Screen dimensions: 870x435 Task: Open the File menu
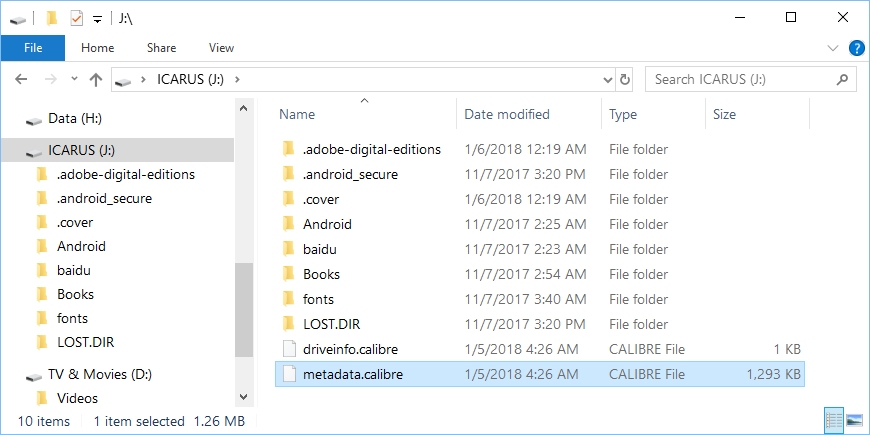33,48
